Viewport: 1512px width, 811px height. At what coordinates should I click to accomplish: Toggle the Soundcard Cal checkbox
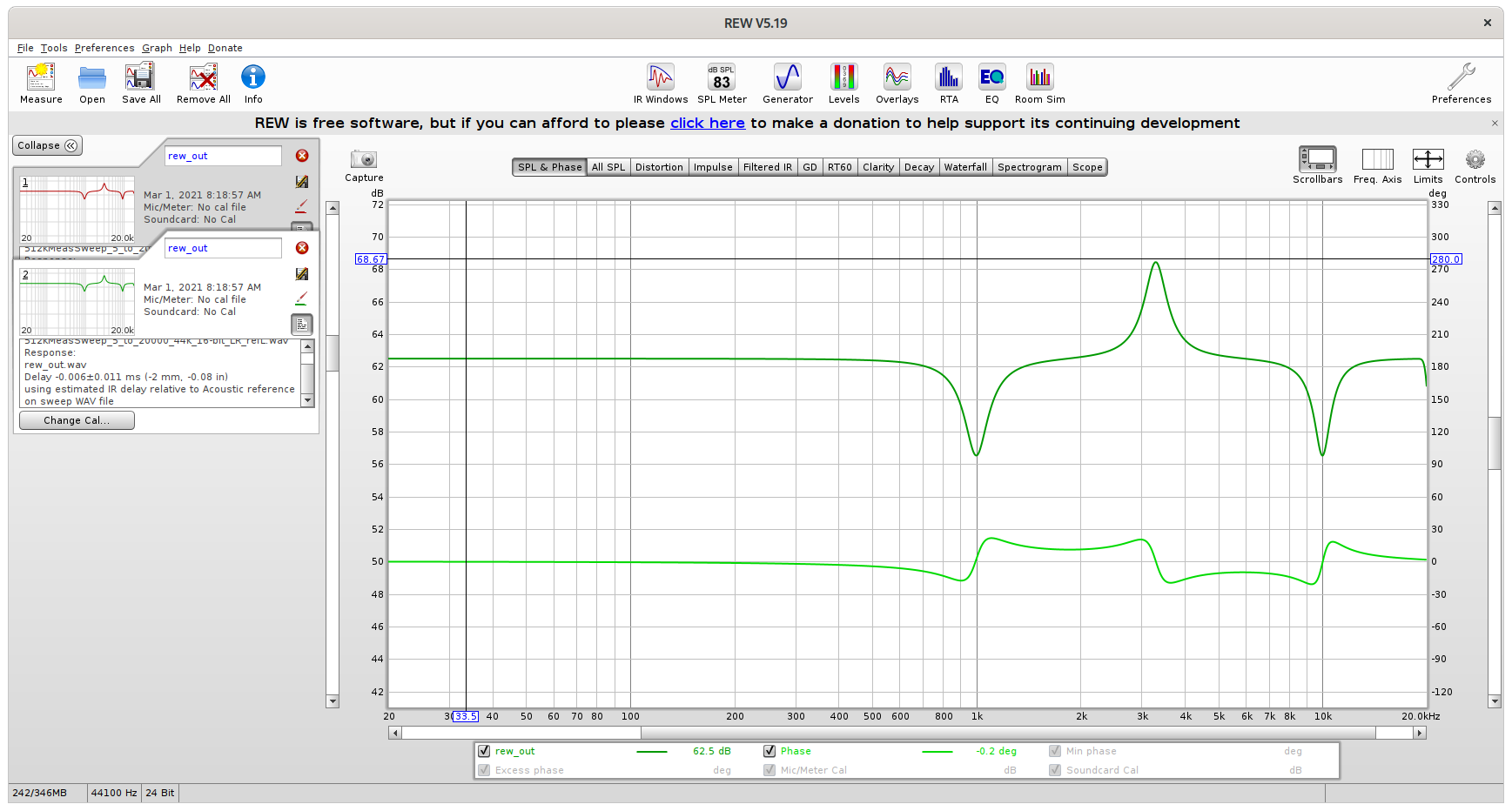pyautogui.click(x=1055, y=770)
